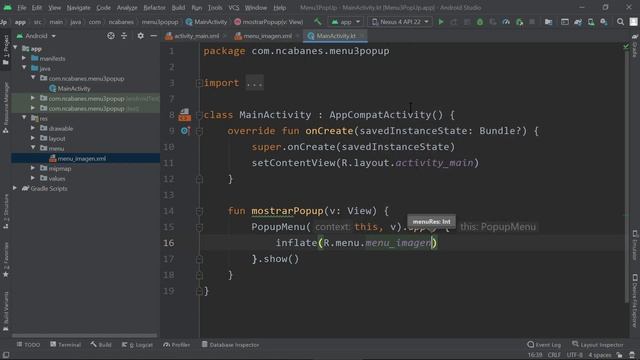Expand the layout folder

(x=33, y=138)
